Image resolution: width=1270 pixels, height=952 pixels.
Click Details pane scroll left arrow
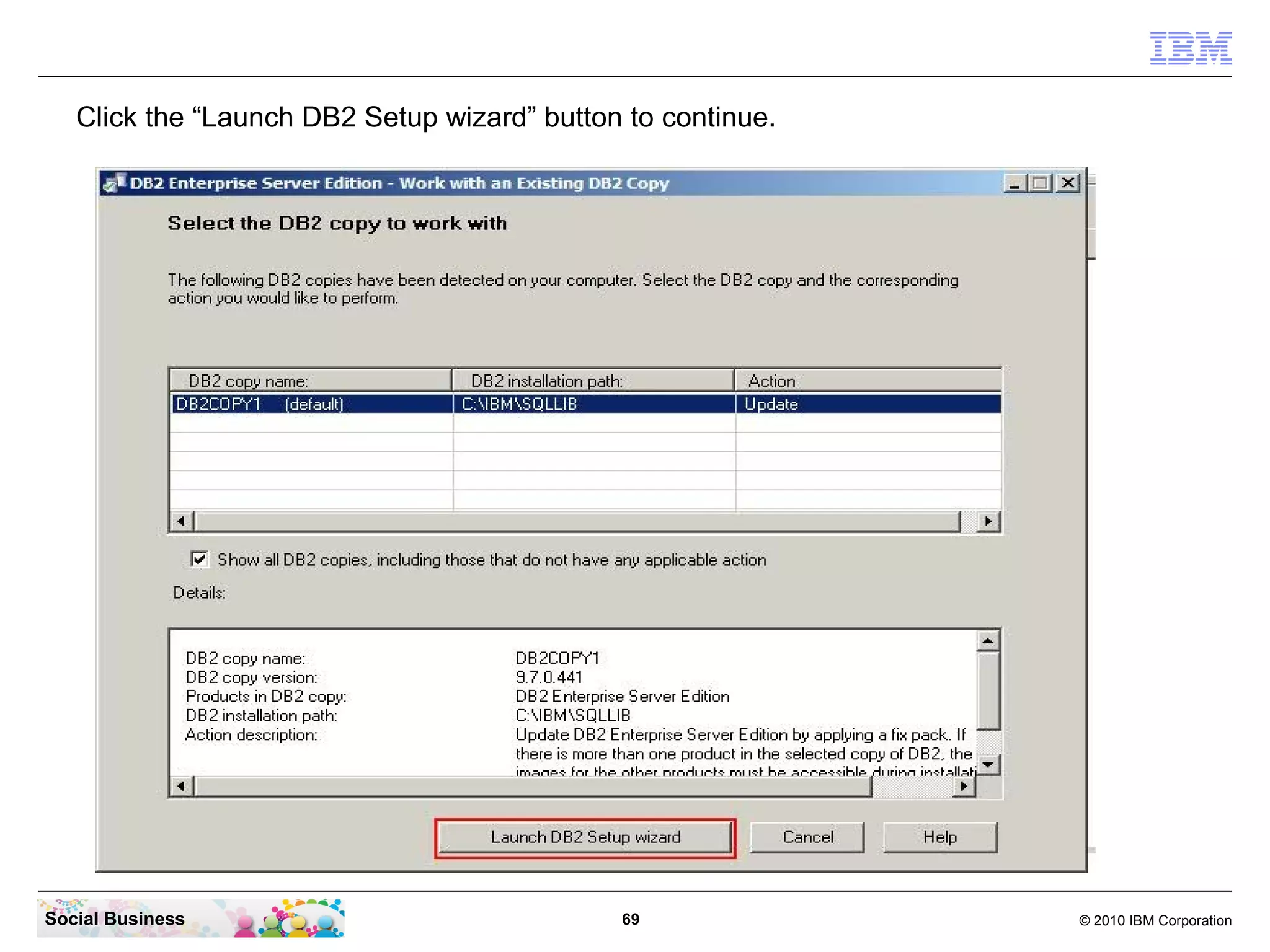click(x=181, y=787)
